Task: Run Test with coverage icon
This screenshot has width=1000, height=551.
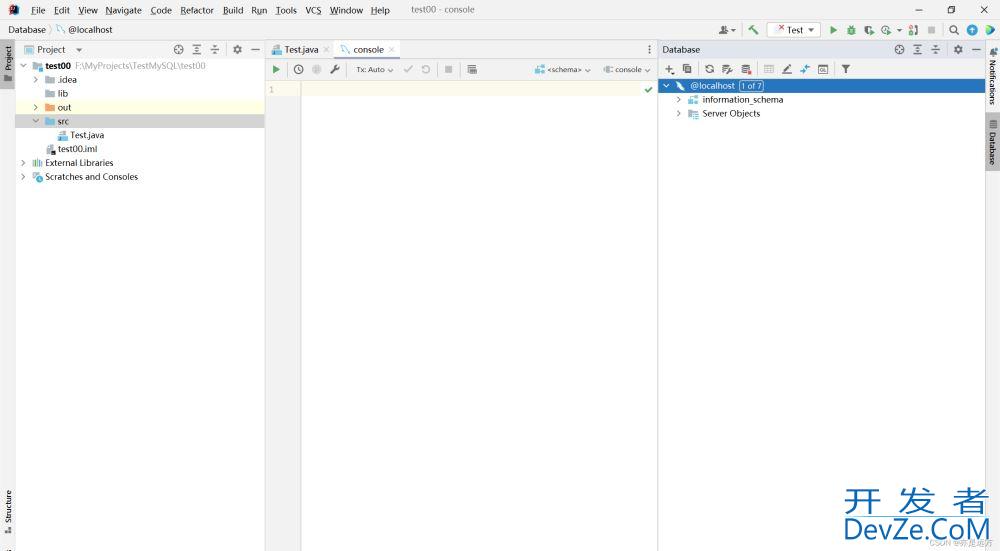Action: (869, 30)
